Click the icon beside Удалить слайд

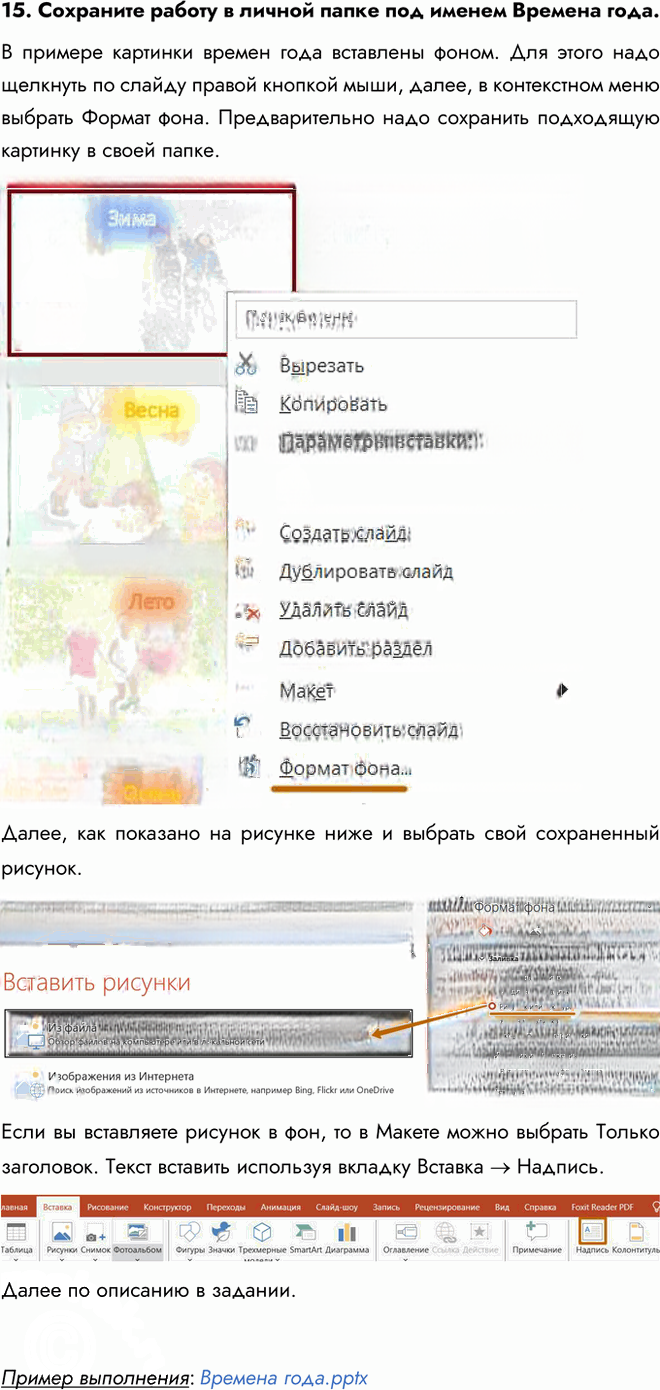click(246, 610)
